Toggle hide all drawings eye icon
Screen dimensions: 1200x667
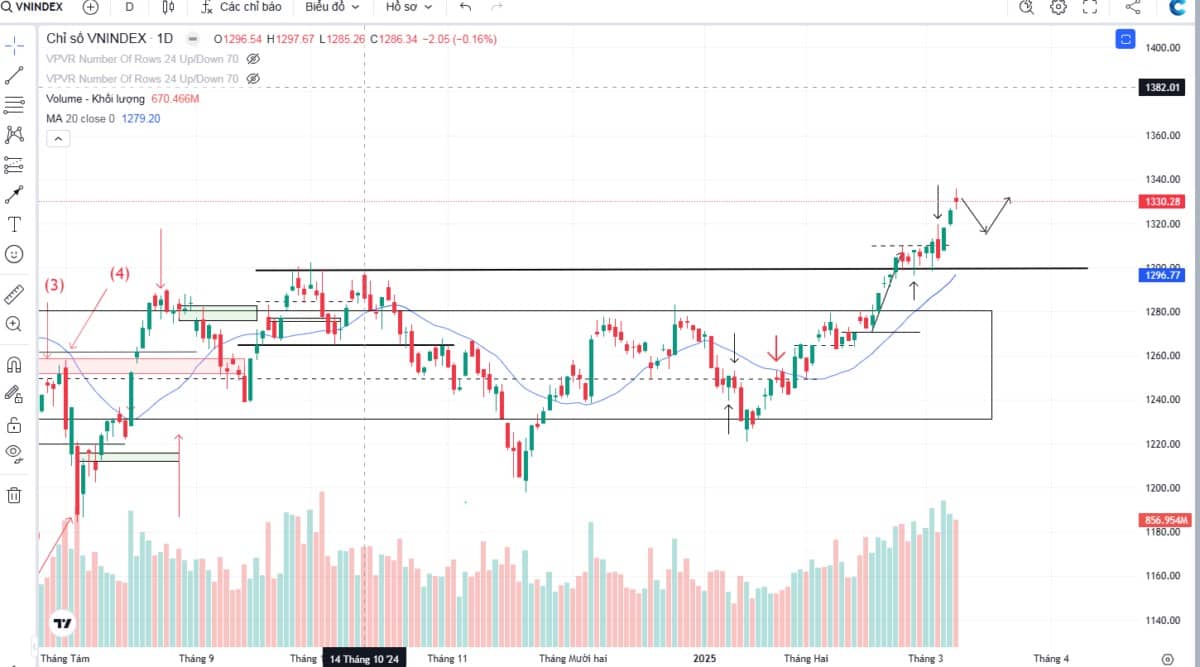coord(14,452)
